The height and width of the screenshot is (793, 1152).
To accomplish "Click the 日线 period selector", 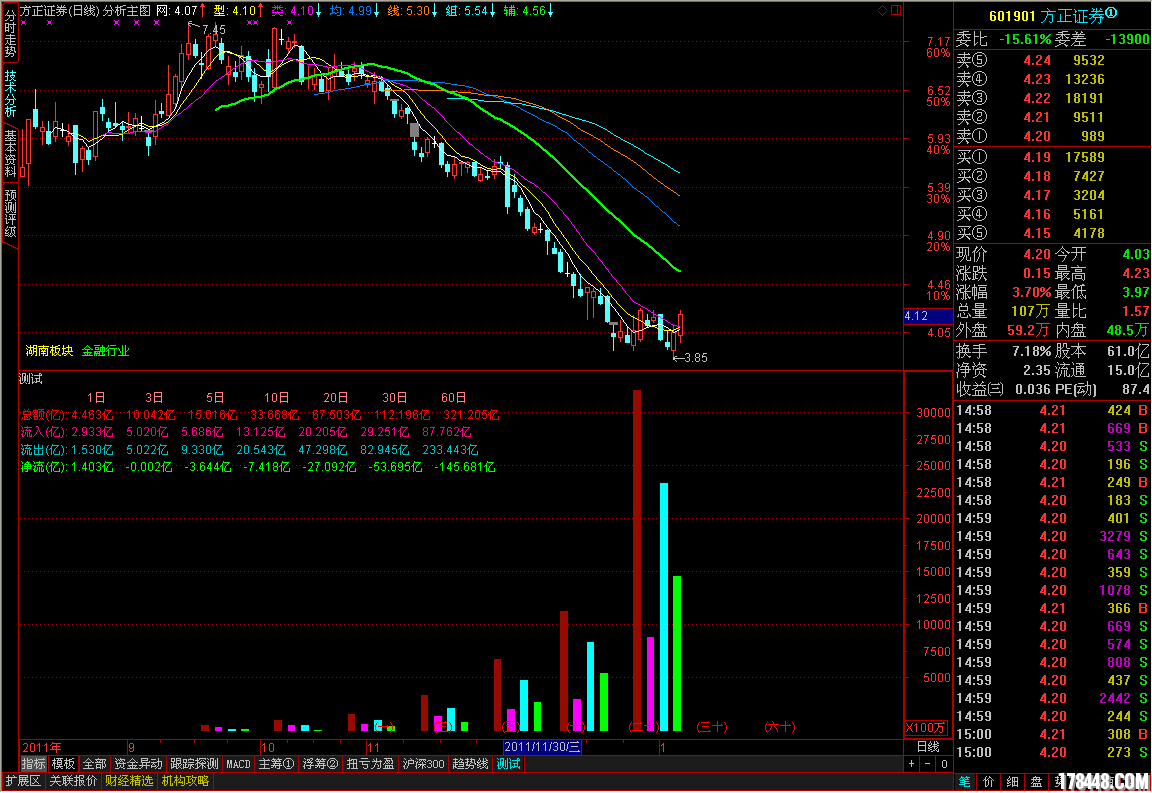I will pos(928,747).
